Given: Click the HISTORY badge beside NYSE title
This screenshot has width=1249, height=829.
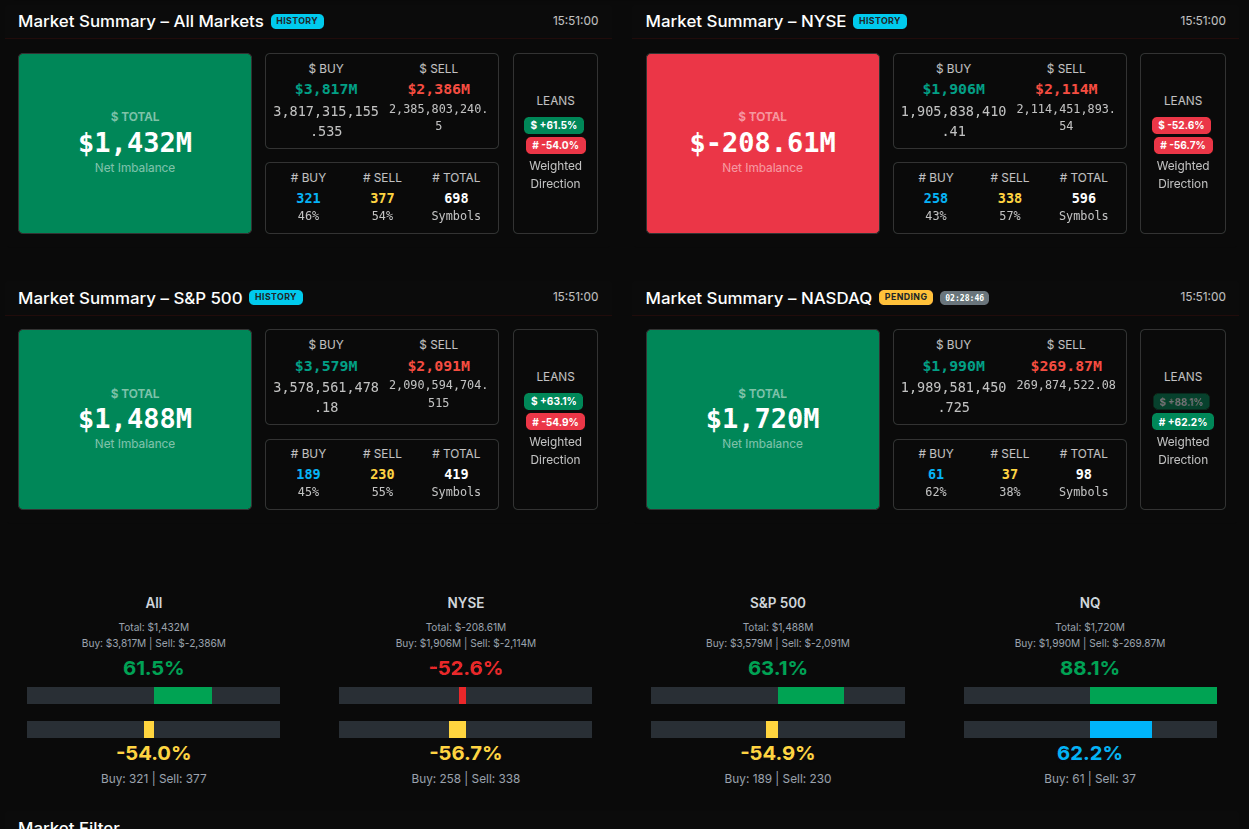Looking at the screenshot, I should tap(879, 21).
